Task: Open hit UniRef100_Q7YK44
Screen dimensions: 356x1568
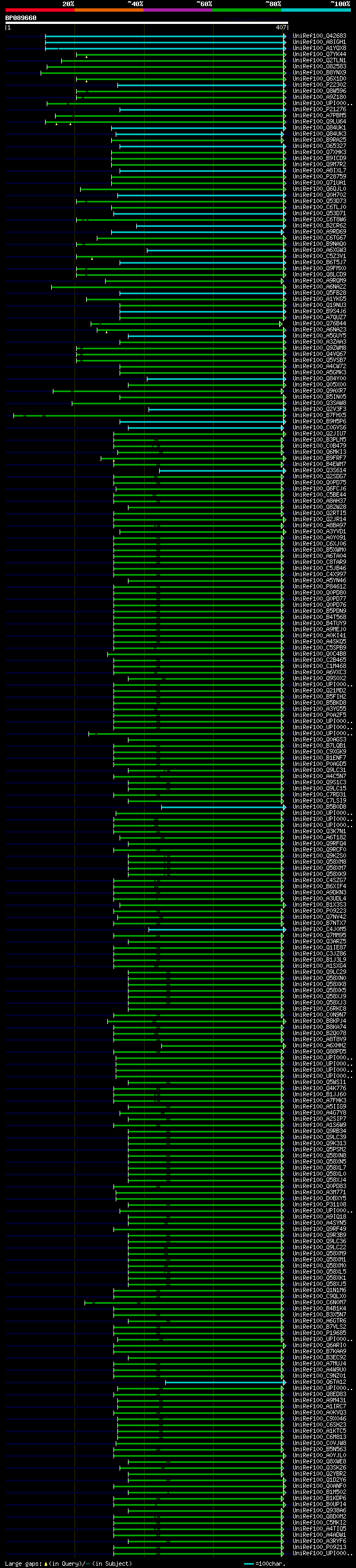Action: [319, 54]
